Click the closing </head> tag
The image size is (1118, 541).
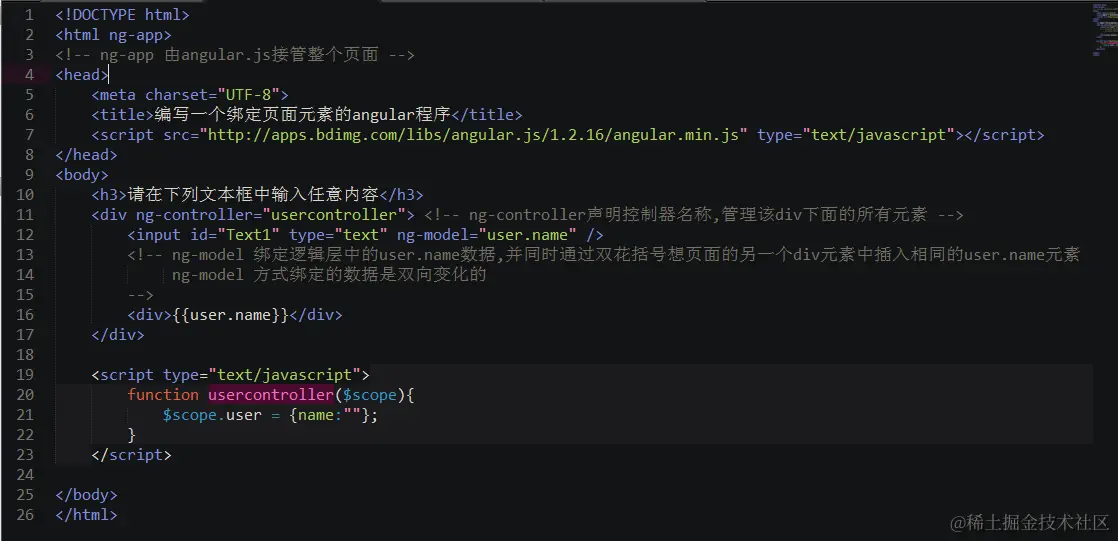pyautogui.click(x=86, y=155)
